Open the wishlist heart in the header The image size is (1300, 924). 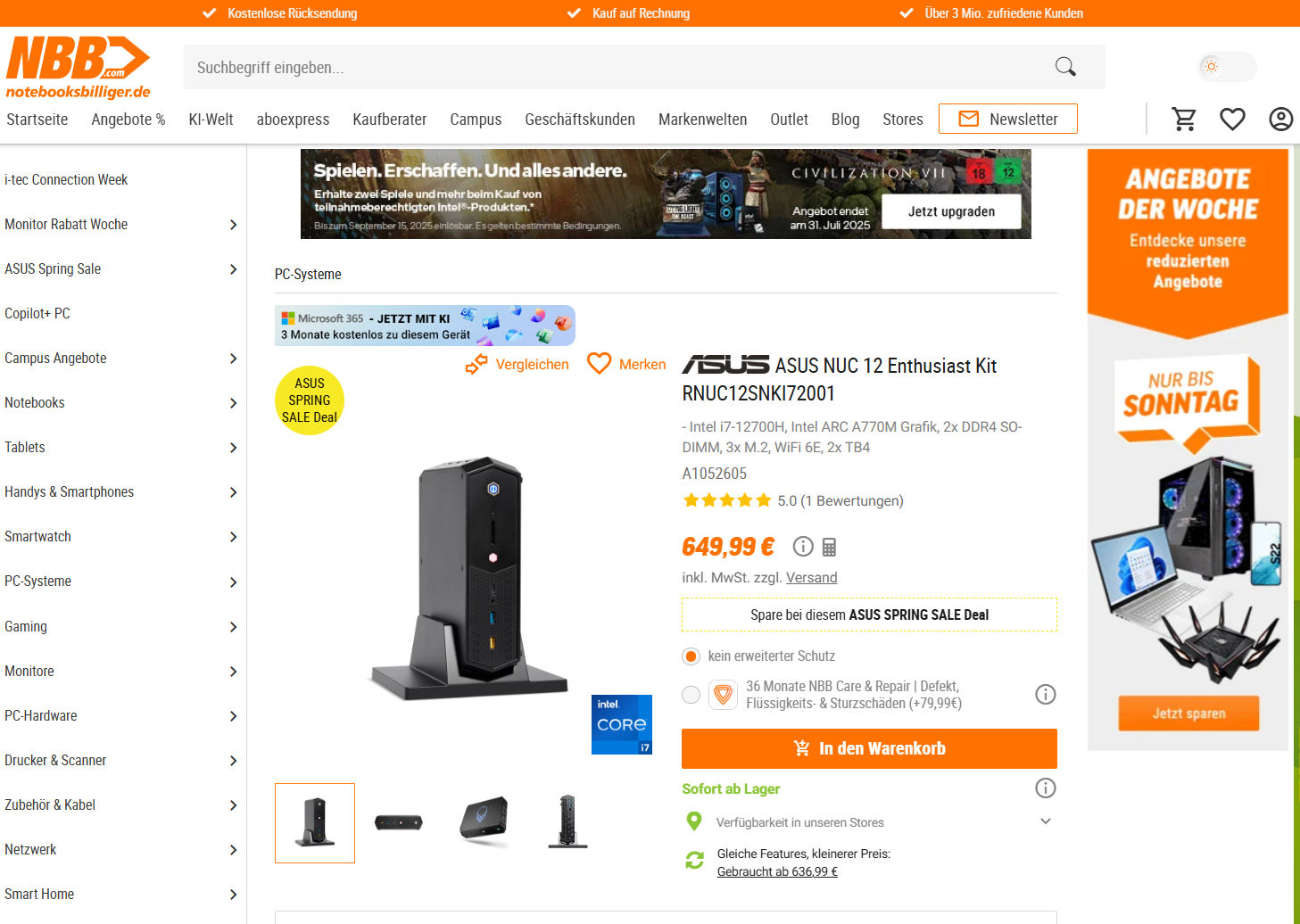point(1232,120)
